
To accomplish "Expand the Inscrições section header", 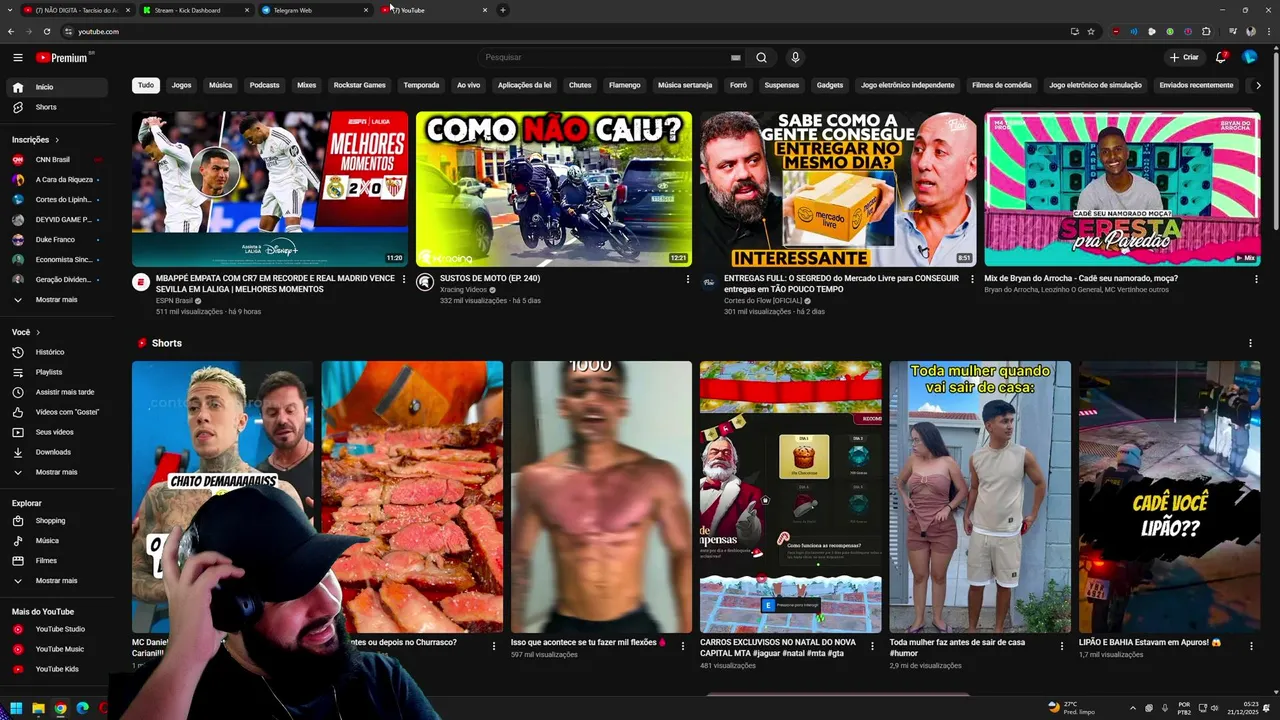I will coord(36,140).
